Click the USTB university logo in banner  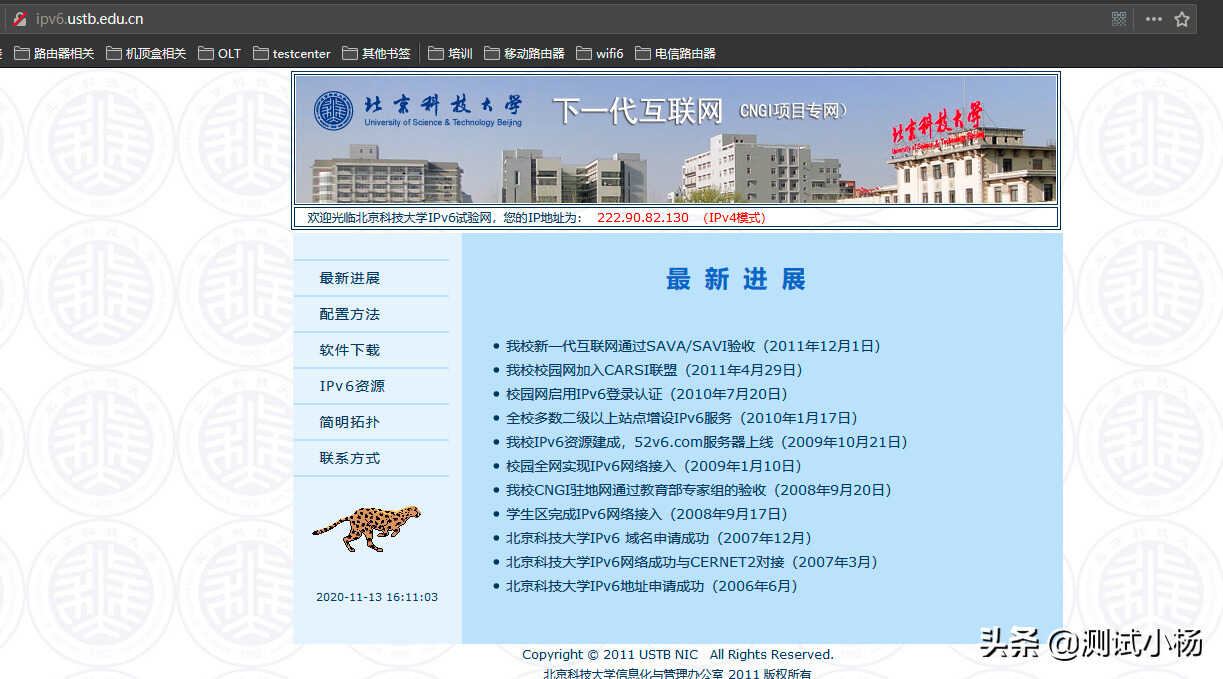click(x=334, y=111)
